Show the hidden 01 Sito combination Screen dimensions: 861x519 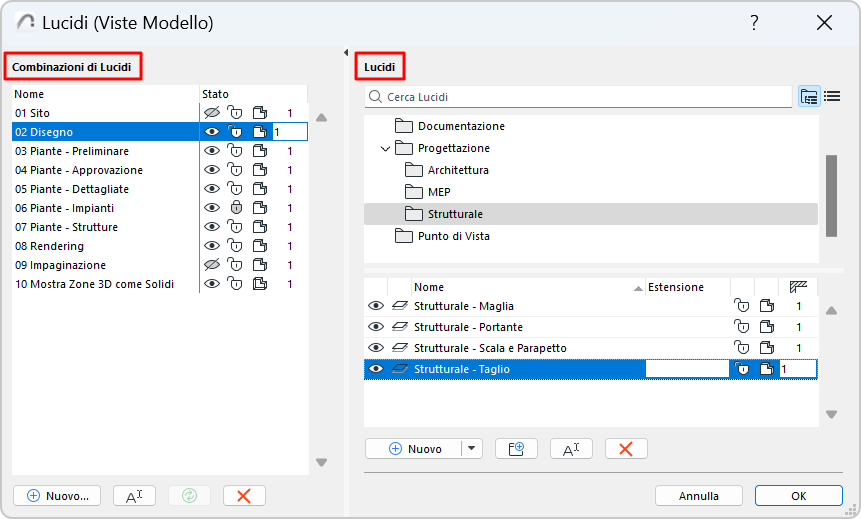click(x=211, y=113)
